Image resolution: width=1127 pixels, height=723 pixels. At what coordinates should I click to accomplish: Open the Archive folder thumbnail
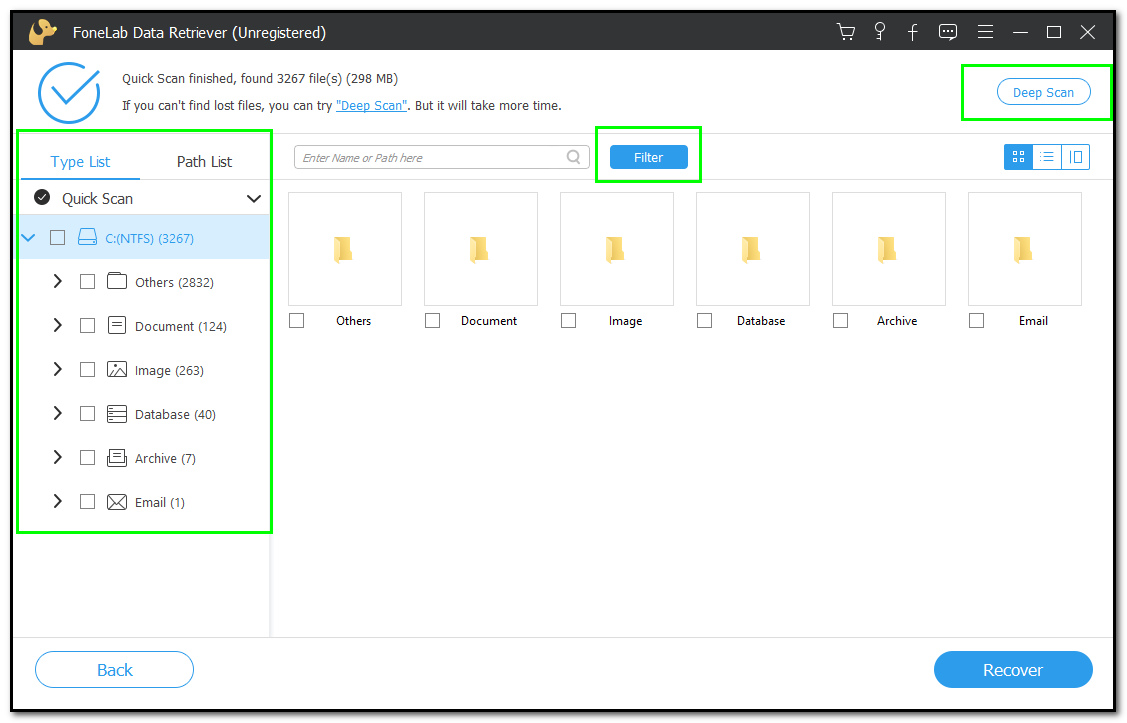click(x=888, y=249)
